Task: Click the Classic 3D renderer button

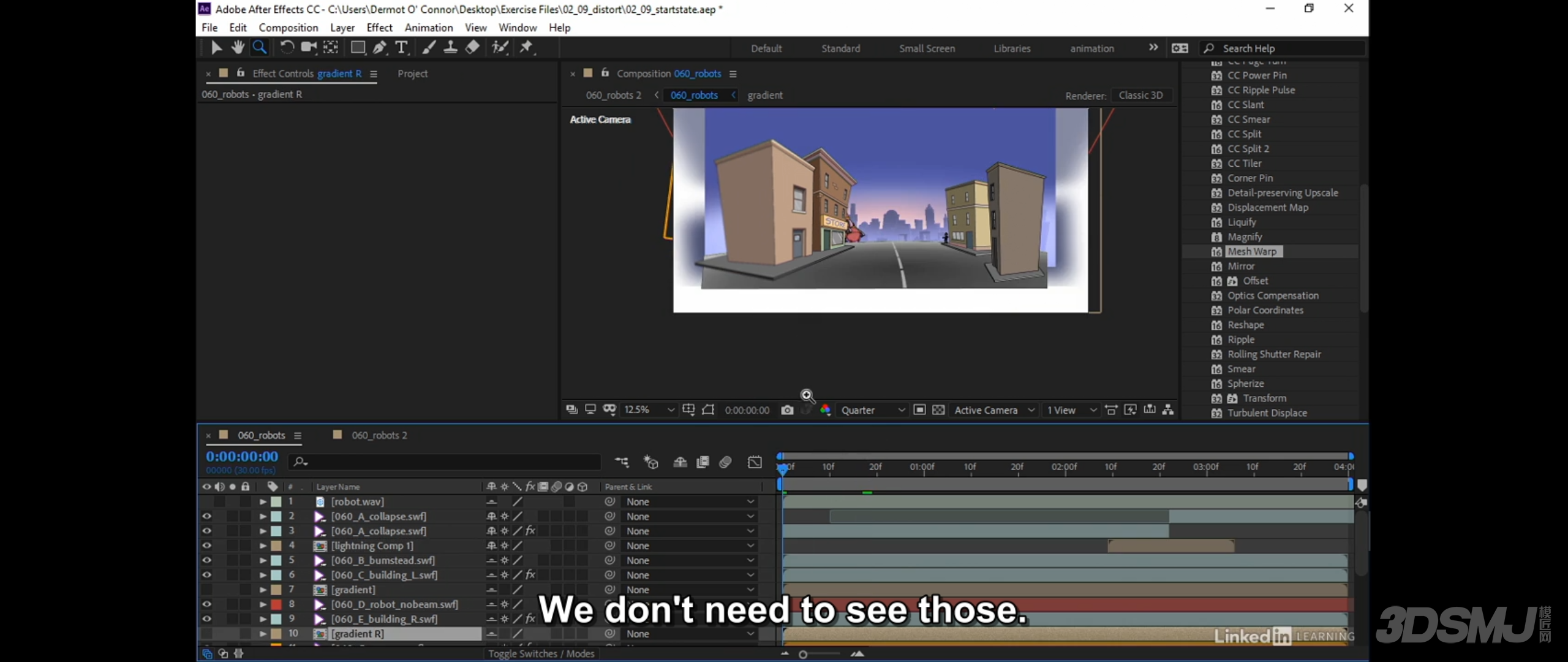Action: click(1140, 95)
